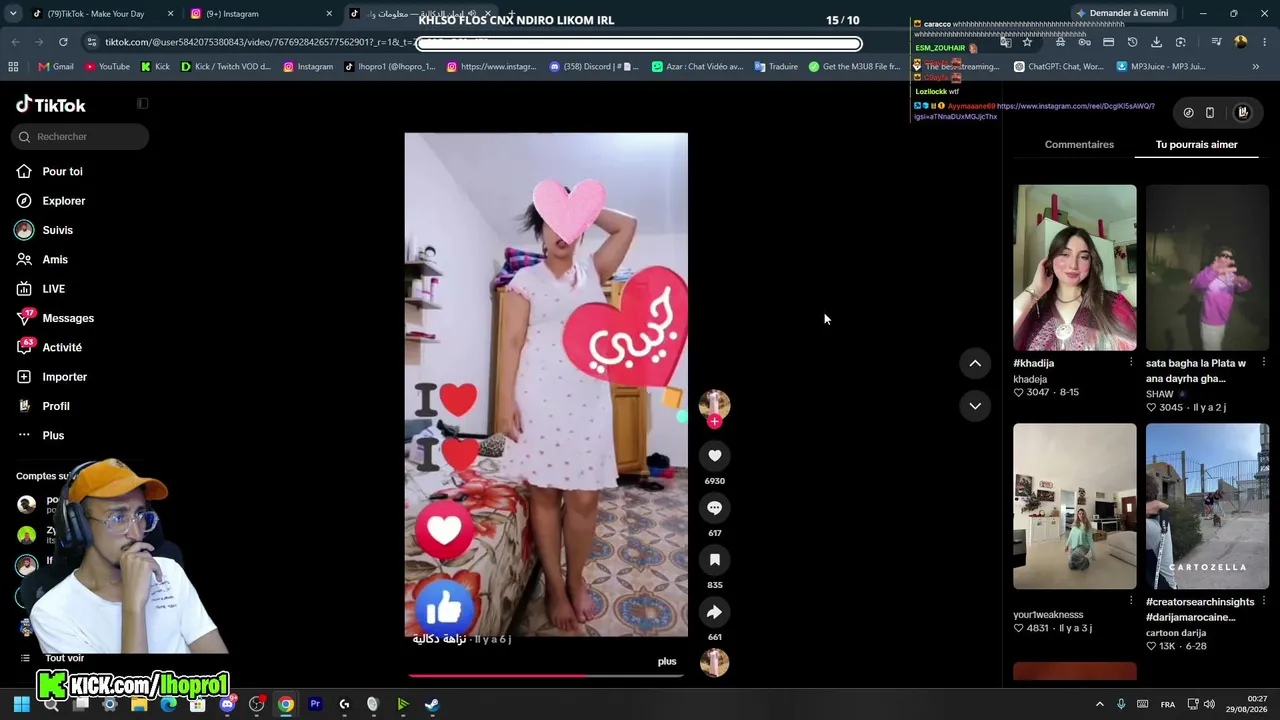Share the video with the arrow icon
This screenshot has width=1280, height=720.
[x=714, y=612]
